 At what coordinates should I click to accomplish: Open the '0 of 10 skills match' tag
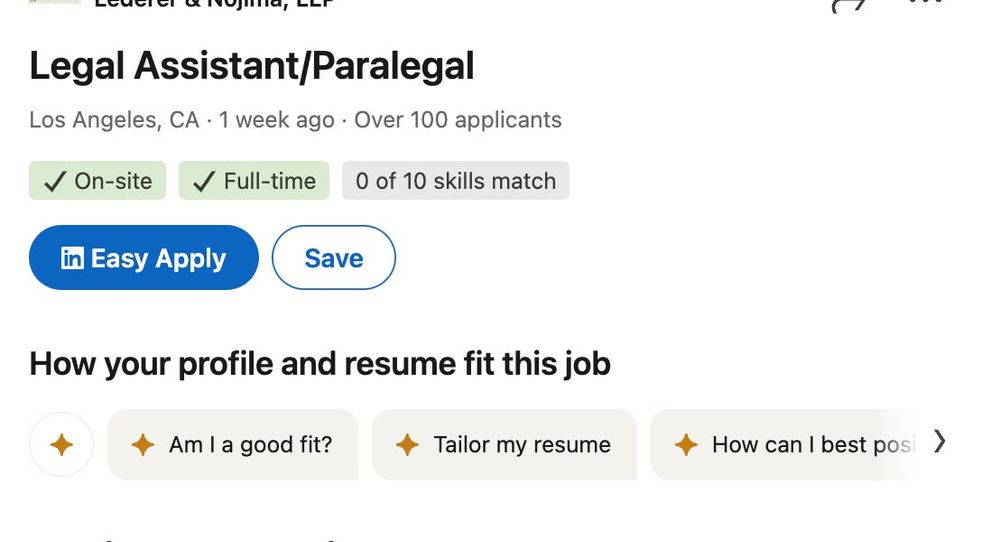[x=455, y=180]
